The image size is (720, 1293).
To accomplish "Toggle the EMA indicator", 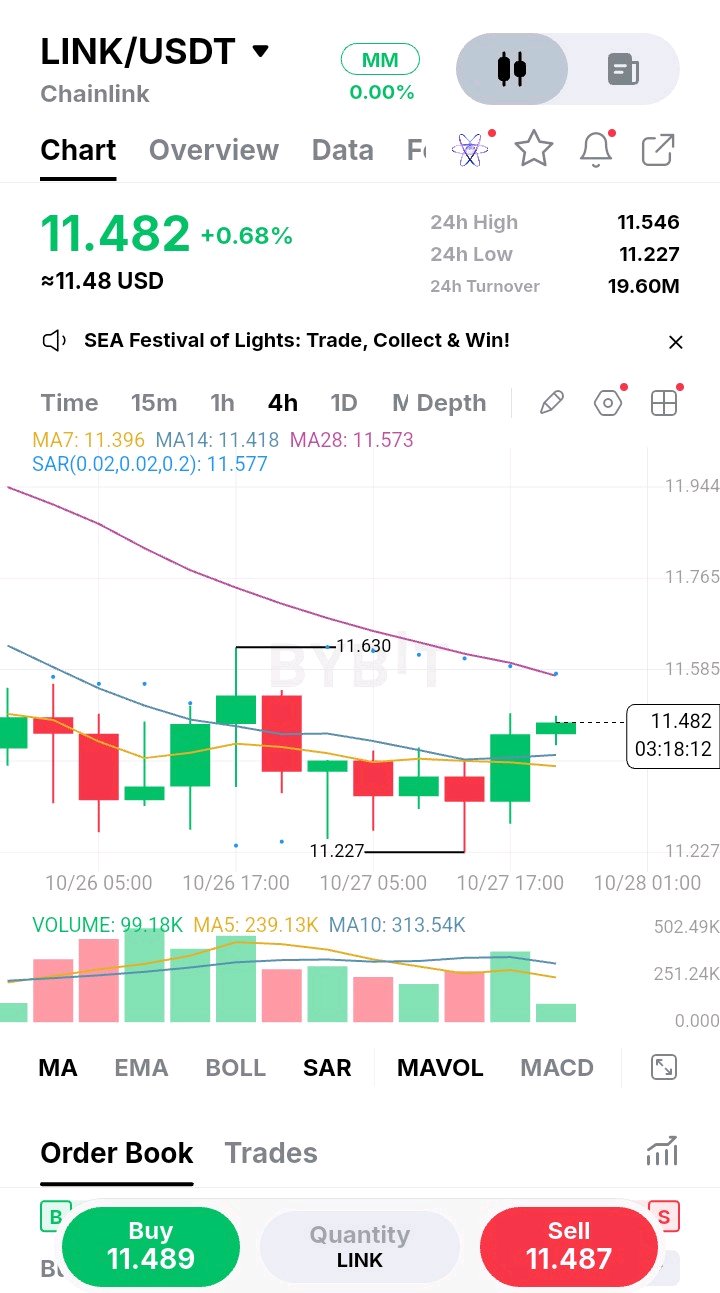I will 141,1068.
